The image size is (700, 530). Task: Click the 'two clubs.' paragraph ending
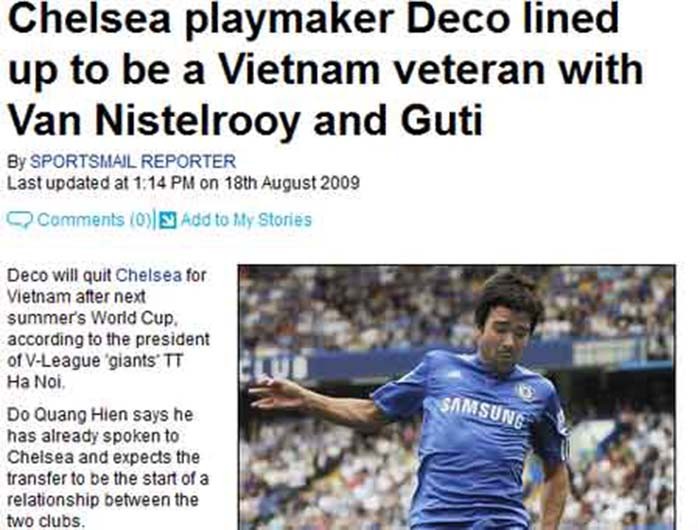click(45, 522)
